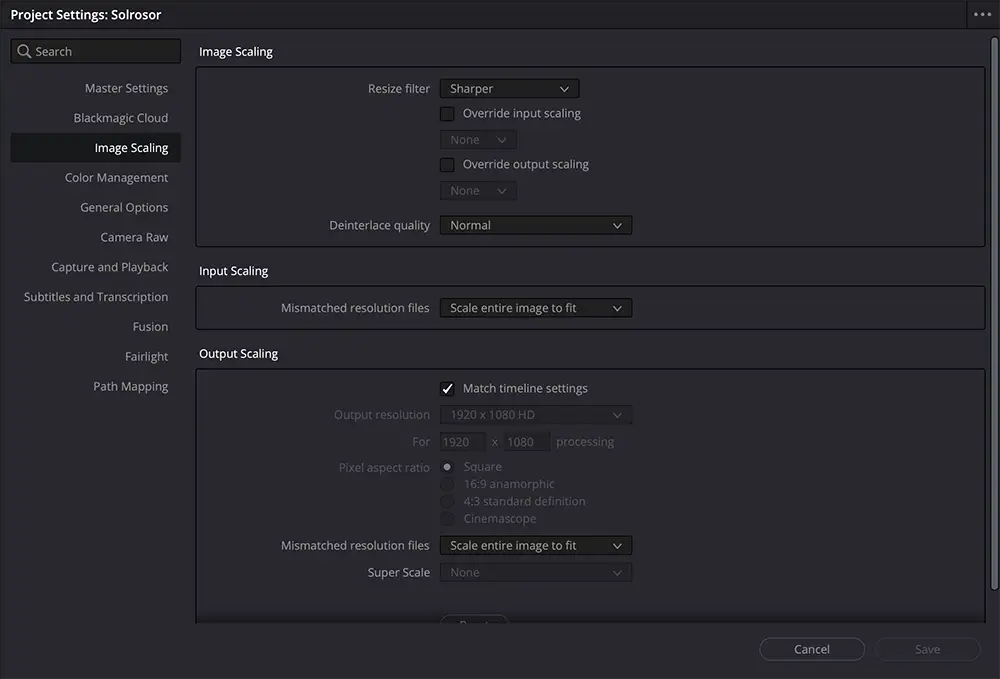Uncheck Match timeline settings
This screenshot has width=1000, height=679.
[x=447, y=388]
